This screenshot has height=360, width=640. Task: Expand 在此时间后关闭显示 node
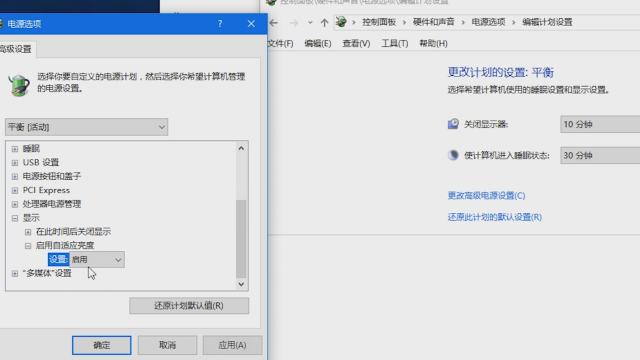coord(28,232)
